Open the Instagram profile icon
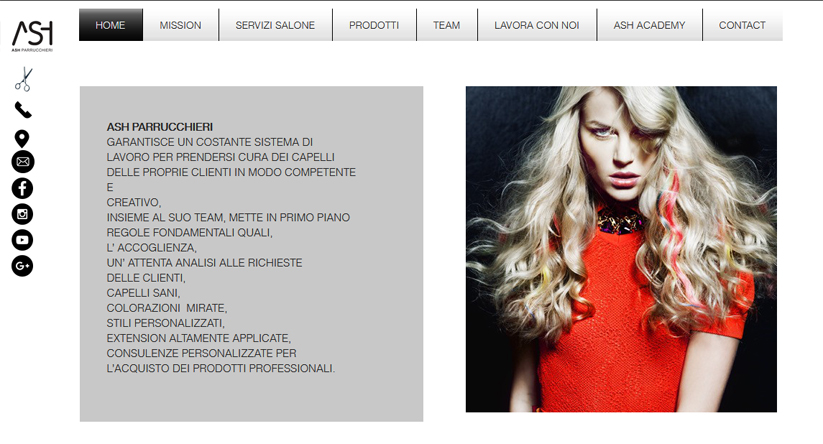The width and height of the screenshot is (823, 444). point(22,214)
